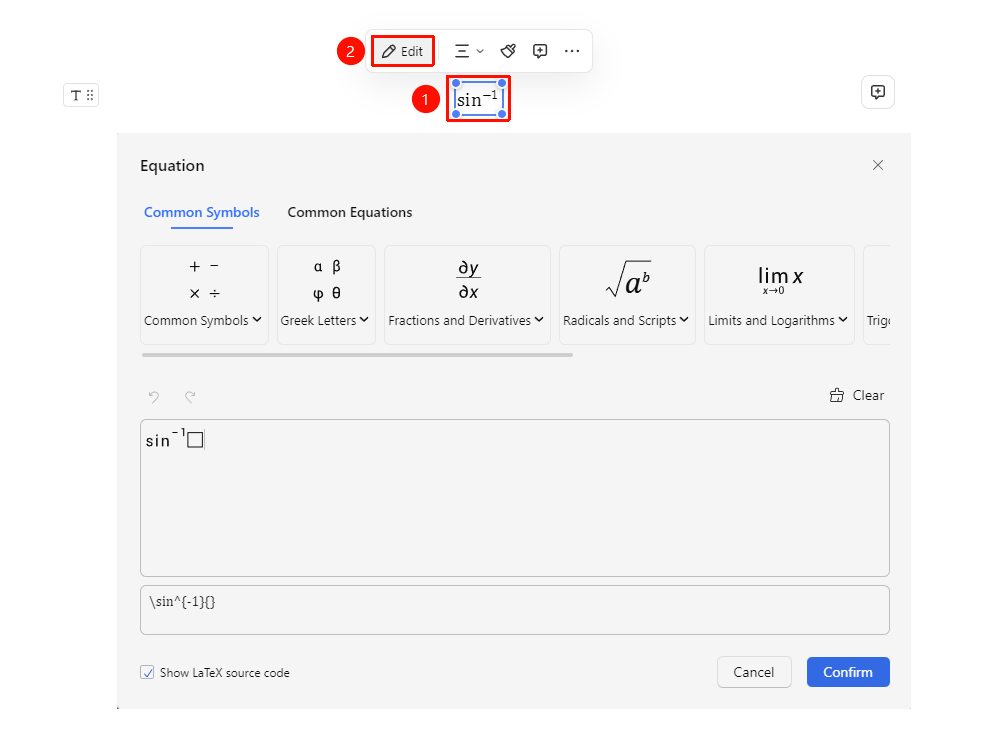The width and height of the screenshot is (986, 741).
Task: Open the alignment options dropdown
Action: pos(468,51)
